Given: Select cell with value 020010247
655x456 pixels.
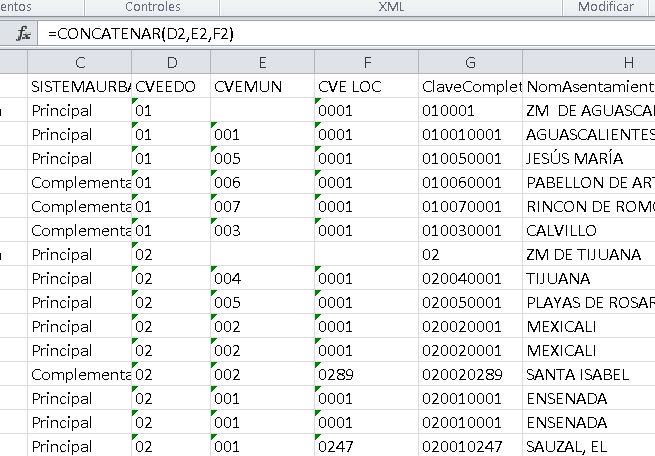Looking at the screenshot, I should tap(470, 446).
